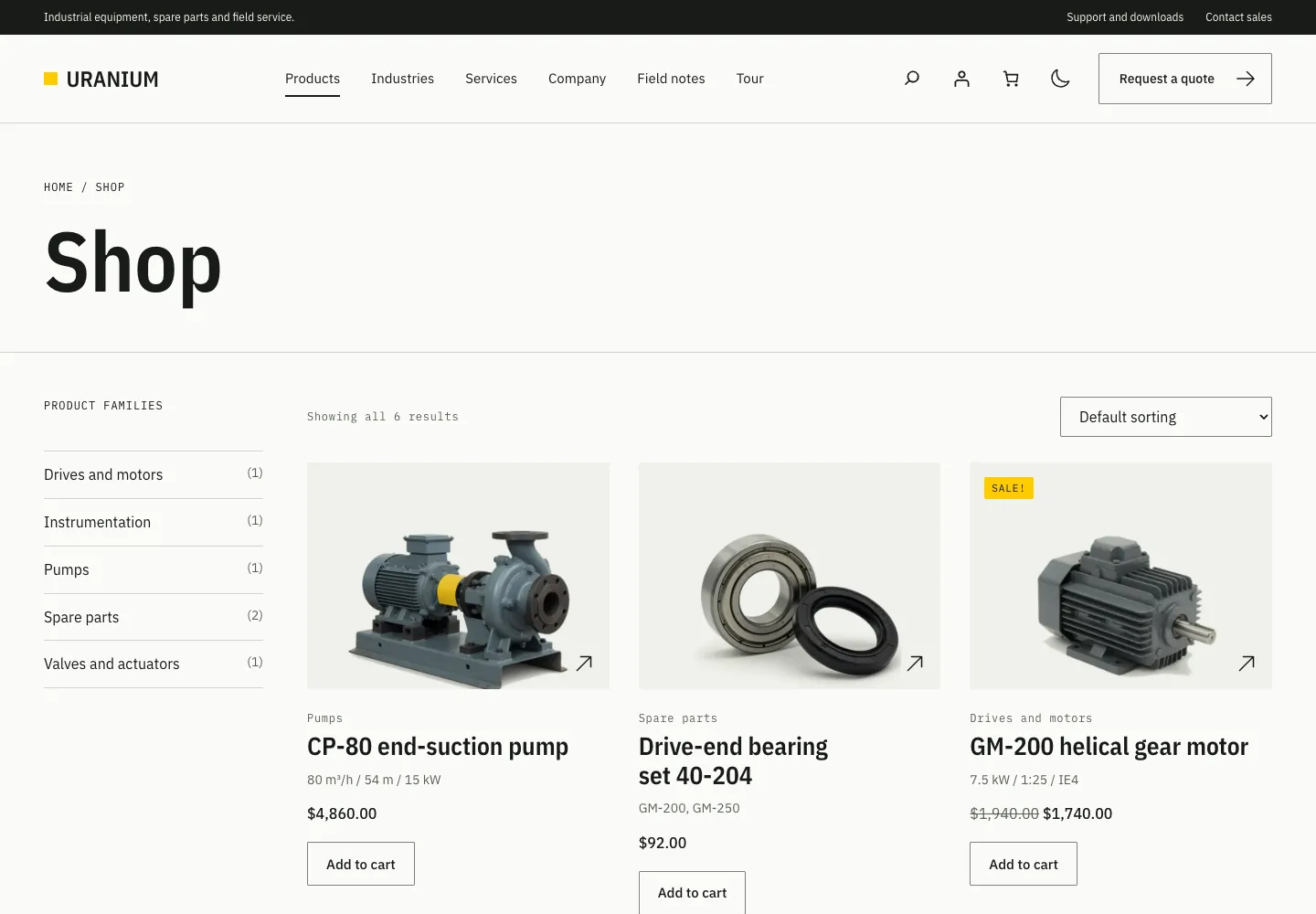1316x914 pixels.
Task: Open GM-200 helical gear motor title
Action: point(1109,747)
